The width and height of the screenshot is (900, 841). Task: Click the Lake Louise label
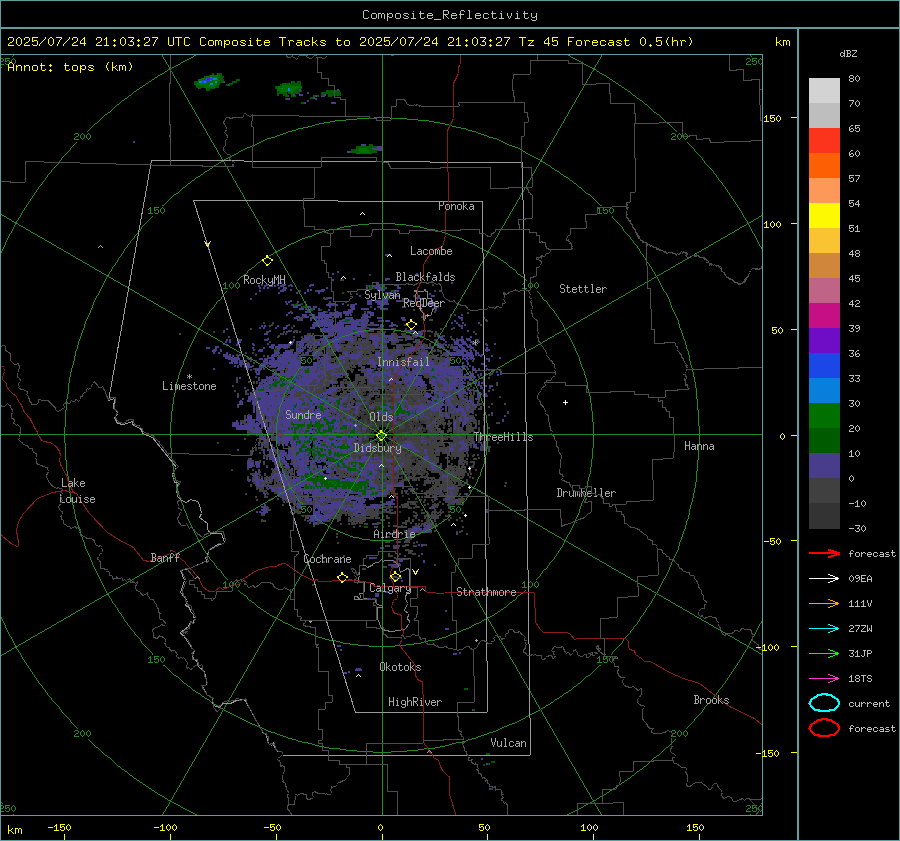tap(77, 491)
